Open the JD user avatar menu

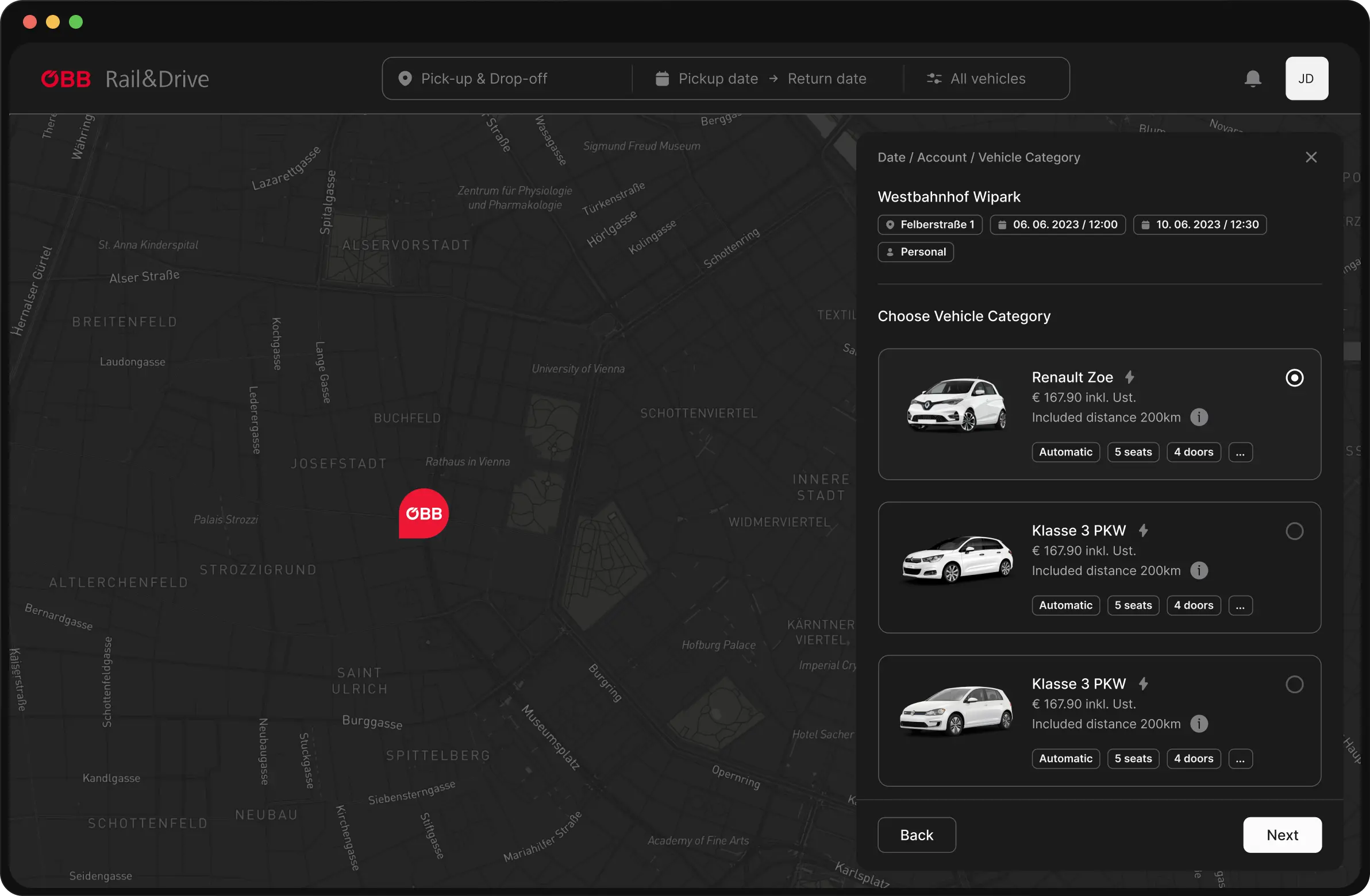coord(1306,79)
